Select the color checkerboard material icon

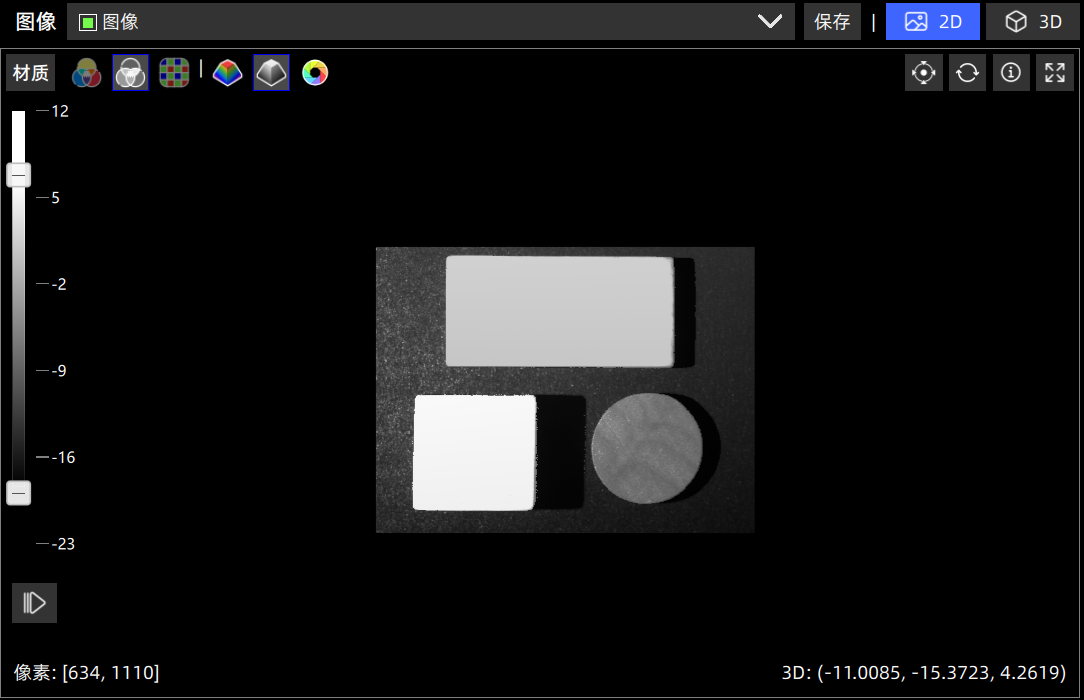[174, 73]
